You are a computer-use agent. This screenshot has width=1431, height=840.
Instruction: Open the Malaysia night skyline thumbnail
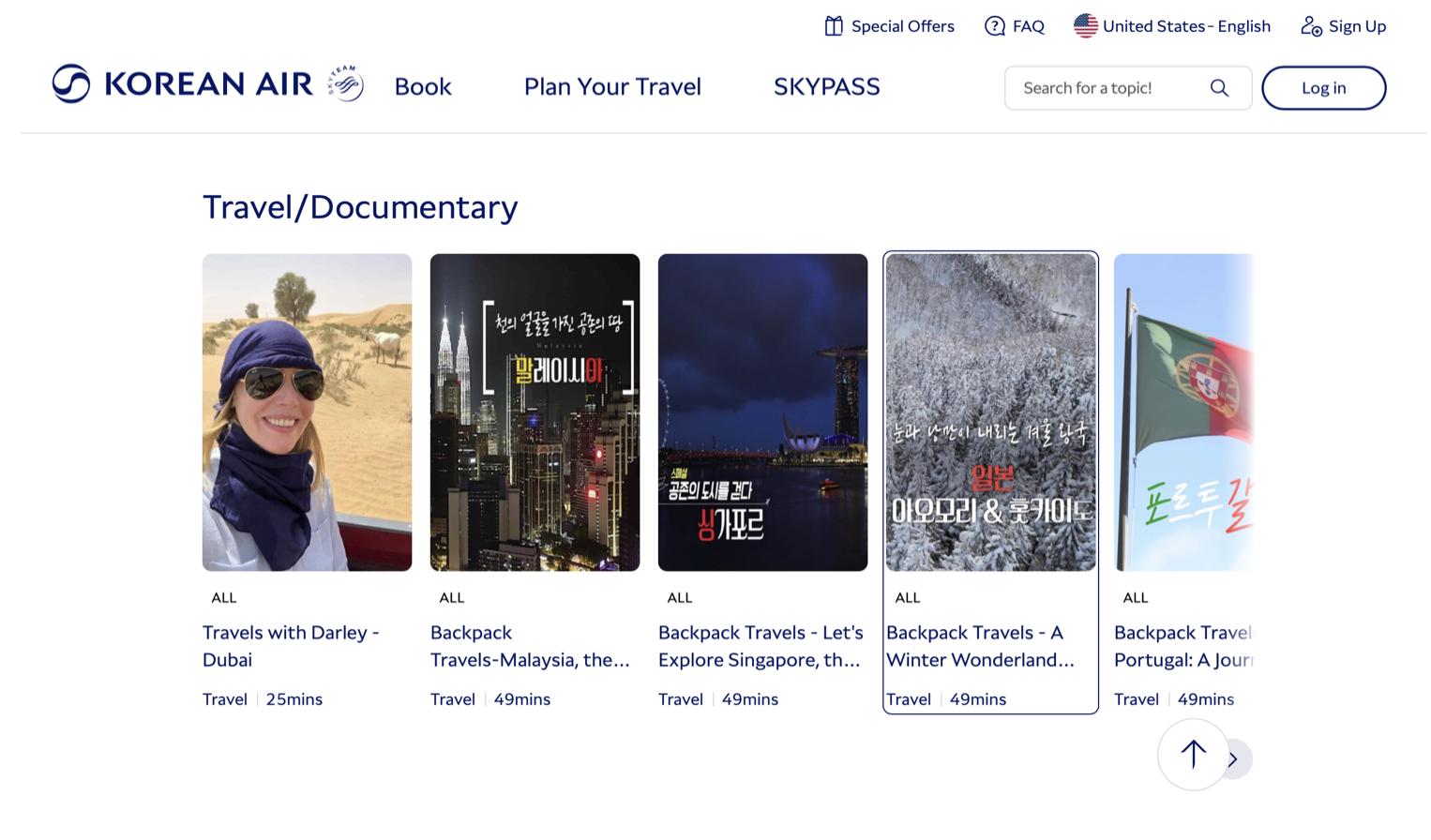click(535, 412)
